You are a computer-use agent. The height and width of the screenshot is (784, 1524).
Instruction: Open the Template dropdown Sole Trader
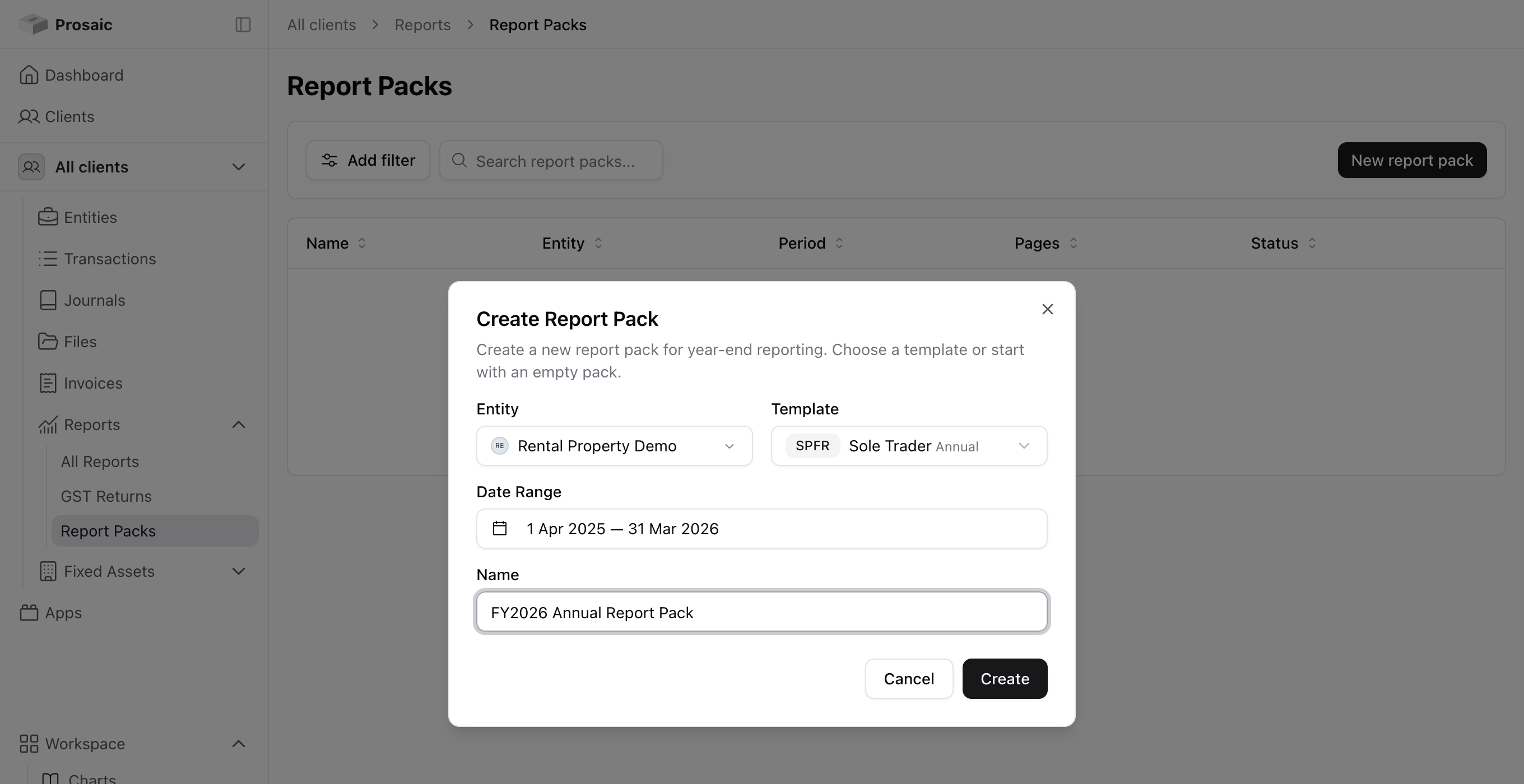[909, 446]
